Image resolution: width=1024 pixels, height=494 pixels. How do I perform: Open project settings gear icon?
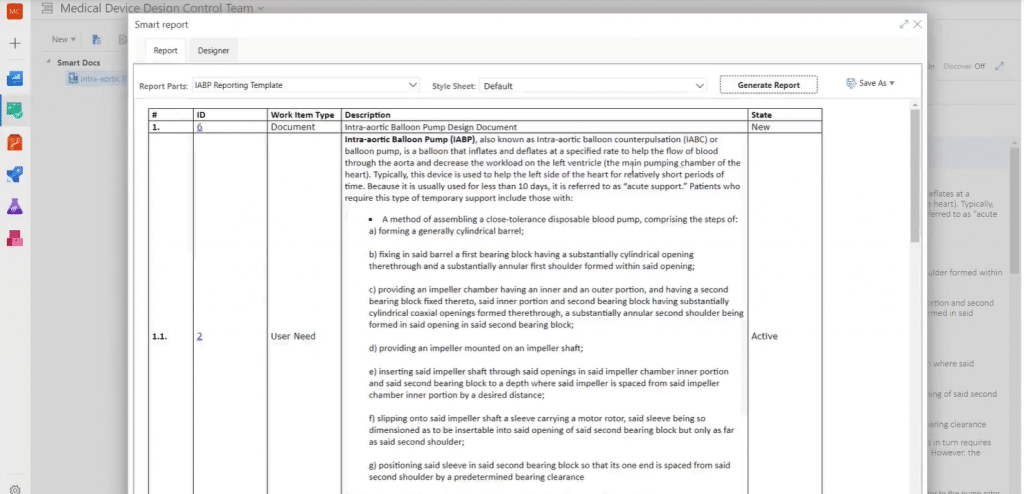coord(16,489)
